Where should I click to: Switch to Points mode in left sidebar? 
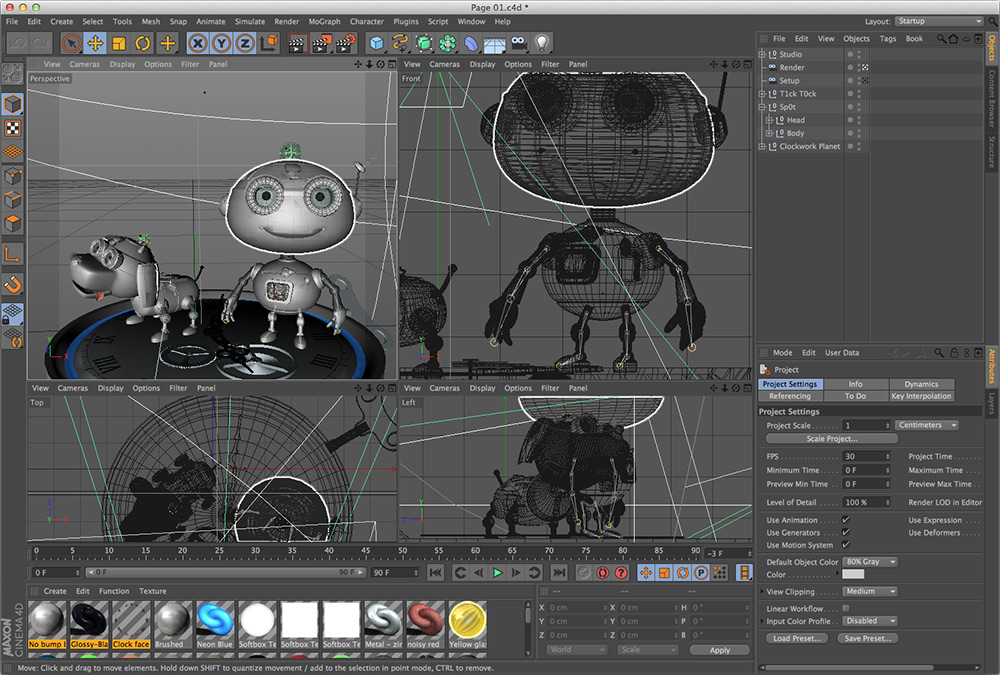[13, 175]
